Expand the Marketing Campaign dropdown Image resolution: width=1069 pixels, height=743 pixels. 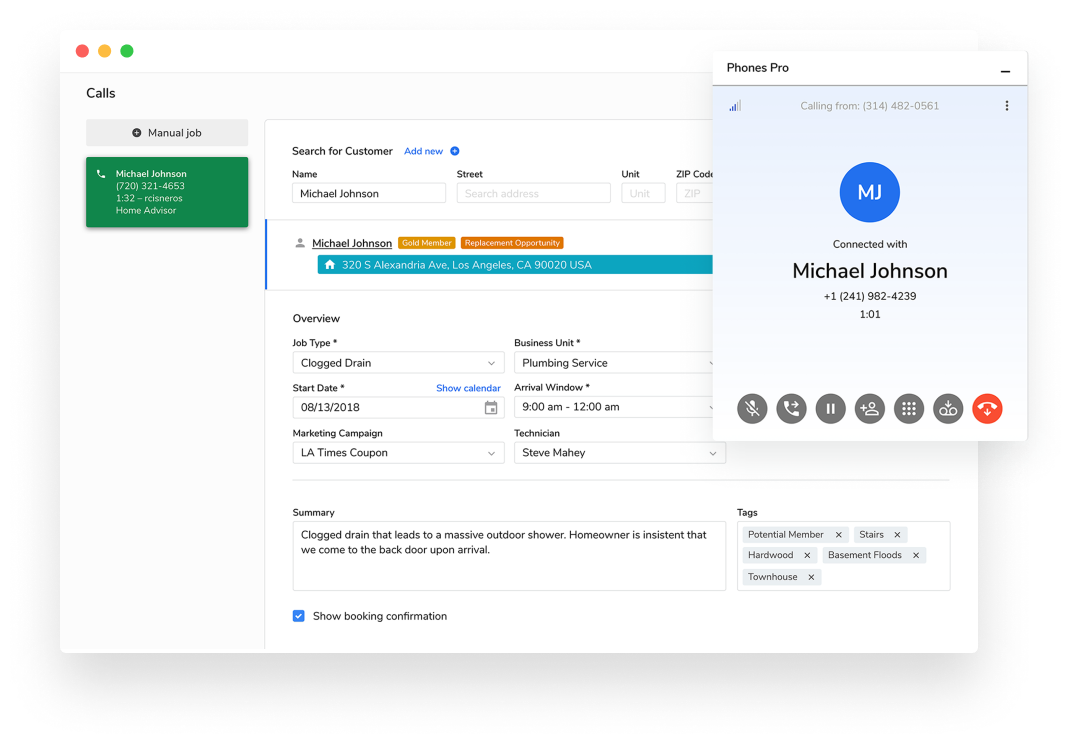(x=398, y=453)
